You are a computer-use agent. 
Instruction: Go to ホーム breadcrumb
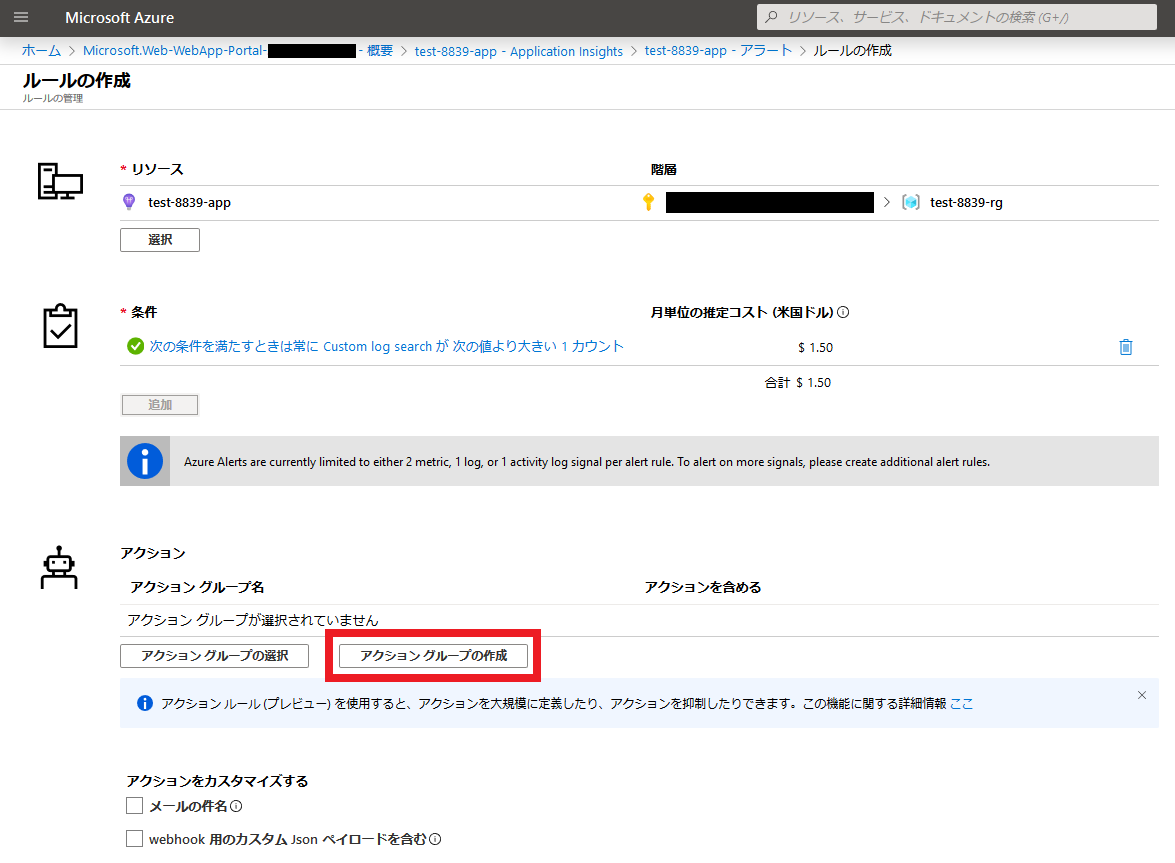coord(41,50)
